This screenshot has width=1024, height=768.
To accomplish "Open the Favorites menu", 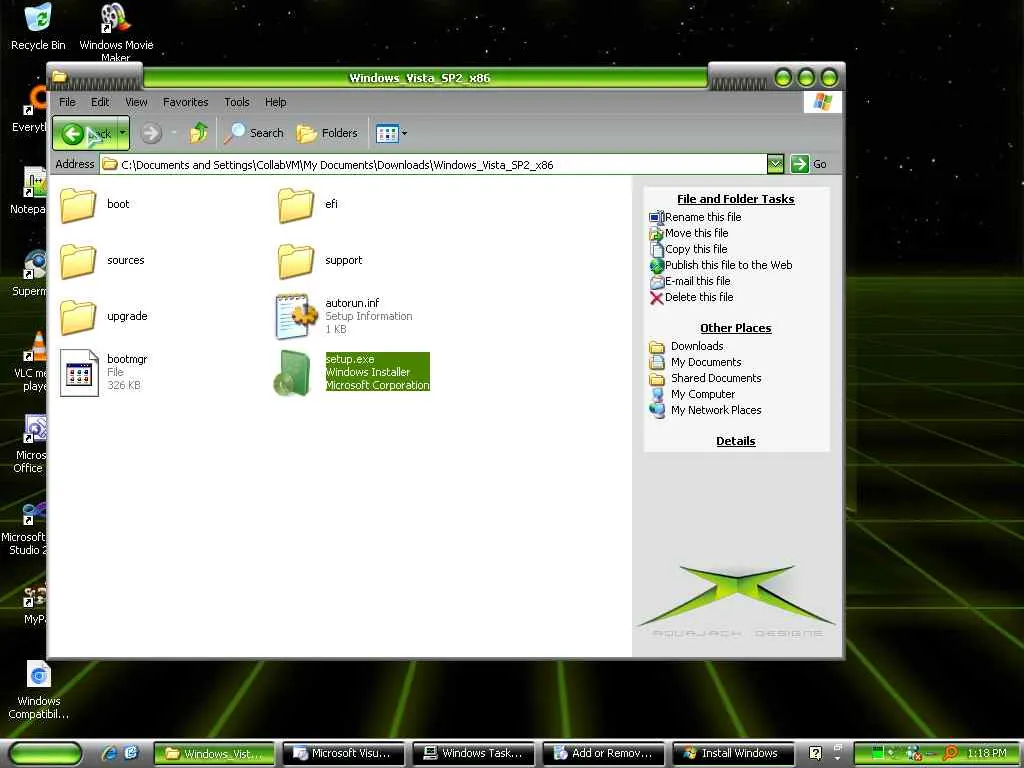I will pyautogui.click(x=185, y=102).
